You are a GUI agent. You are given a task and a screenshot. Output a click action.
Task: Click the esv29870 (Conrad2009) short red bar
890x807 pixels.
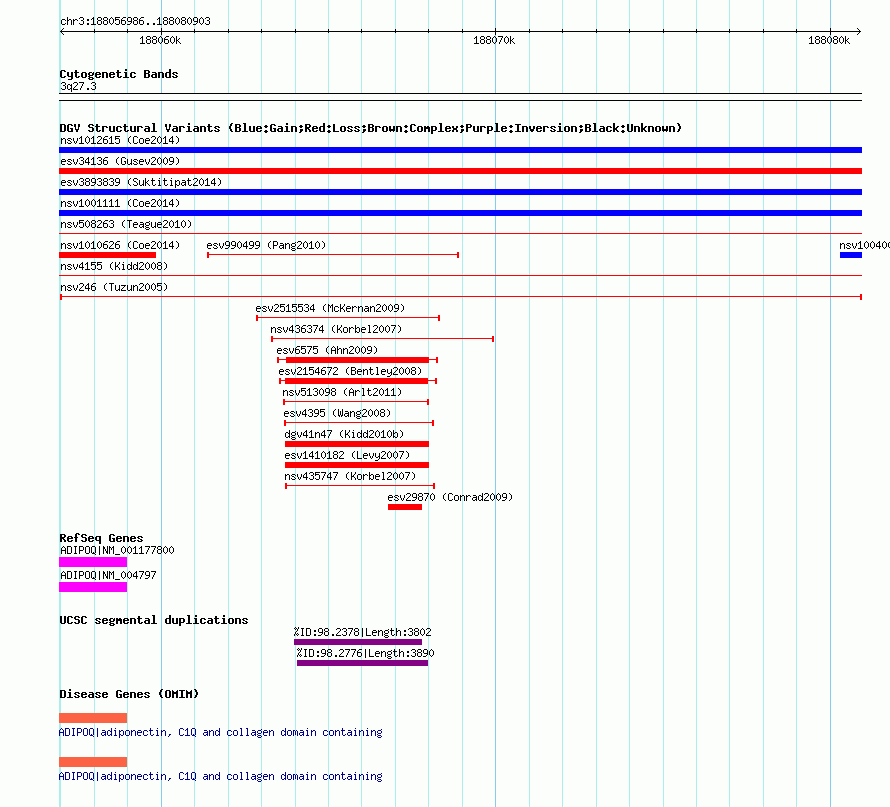tap(405, 507)
